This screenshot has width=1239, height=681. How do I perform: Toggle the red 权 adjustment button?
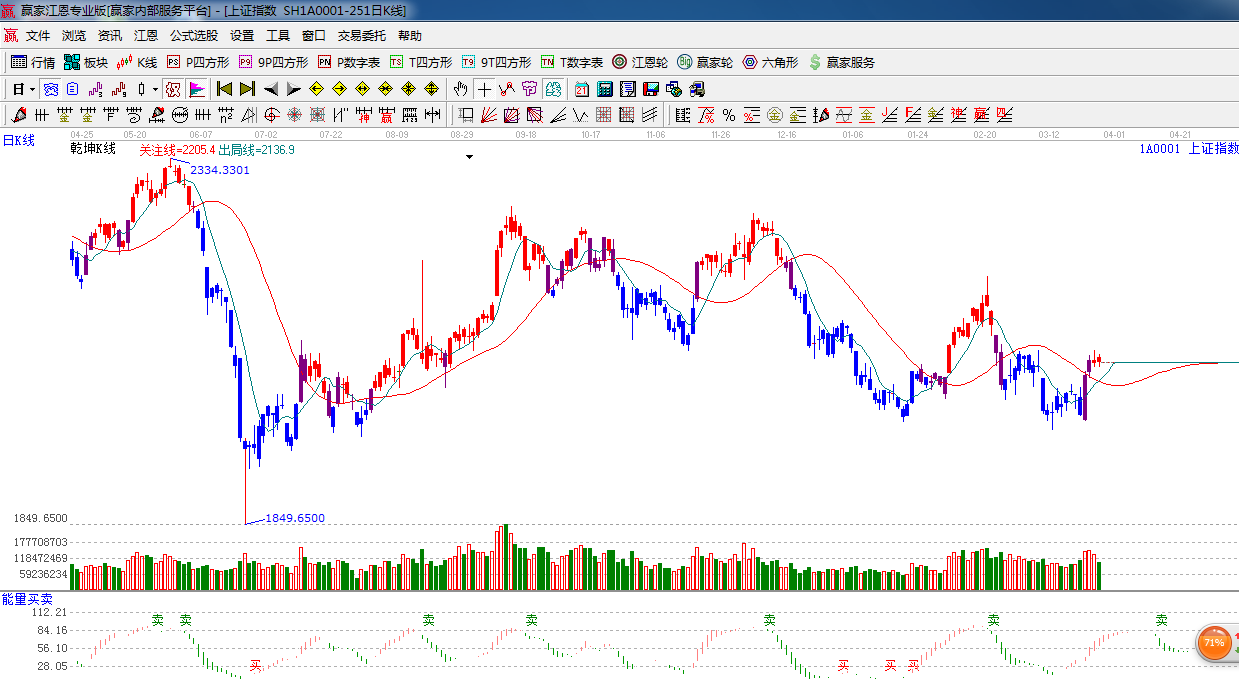(173, 89)
